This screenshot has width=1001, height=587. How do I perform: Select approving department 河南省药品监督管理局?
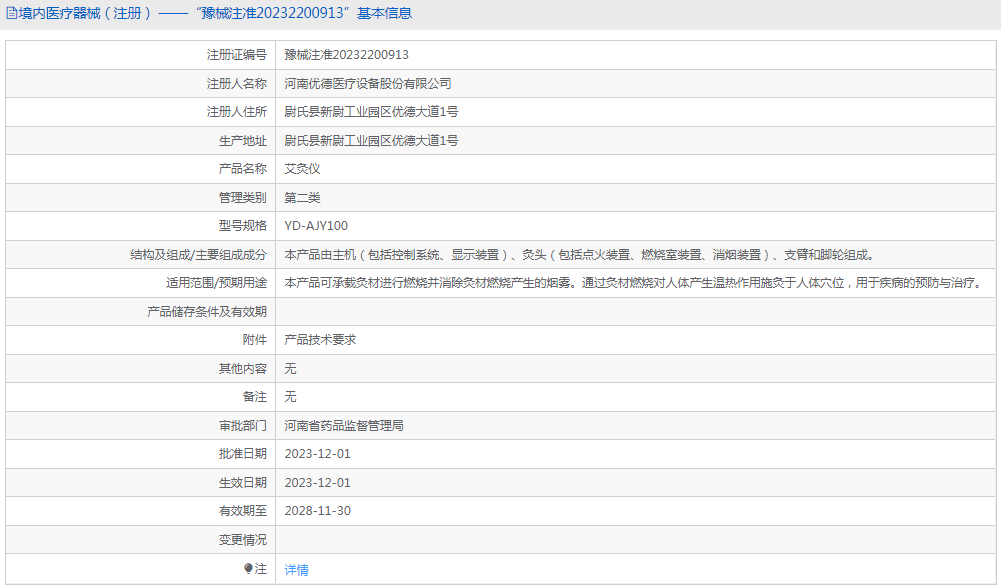pos(344,425)
